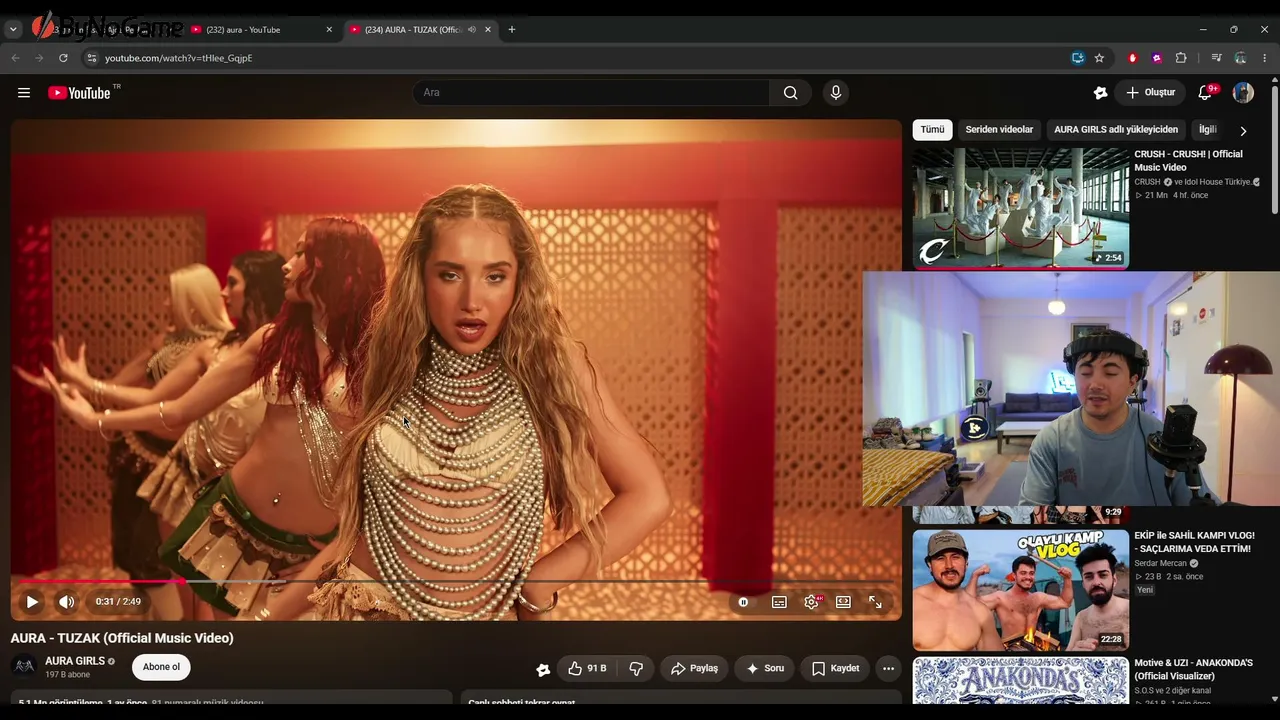Click the address bar URL

179,58
